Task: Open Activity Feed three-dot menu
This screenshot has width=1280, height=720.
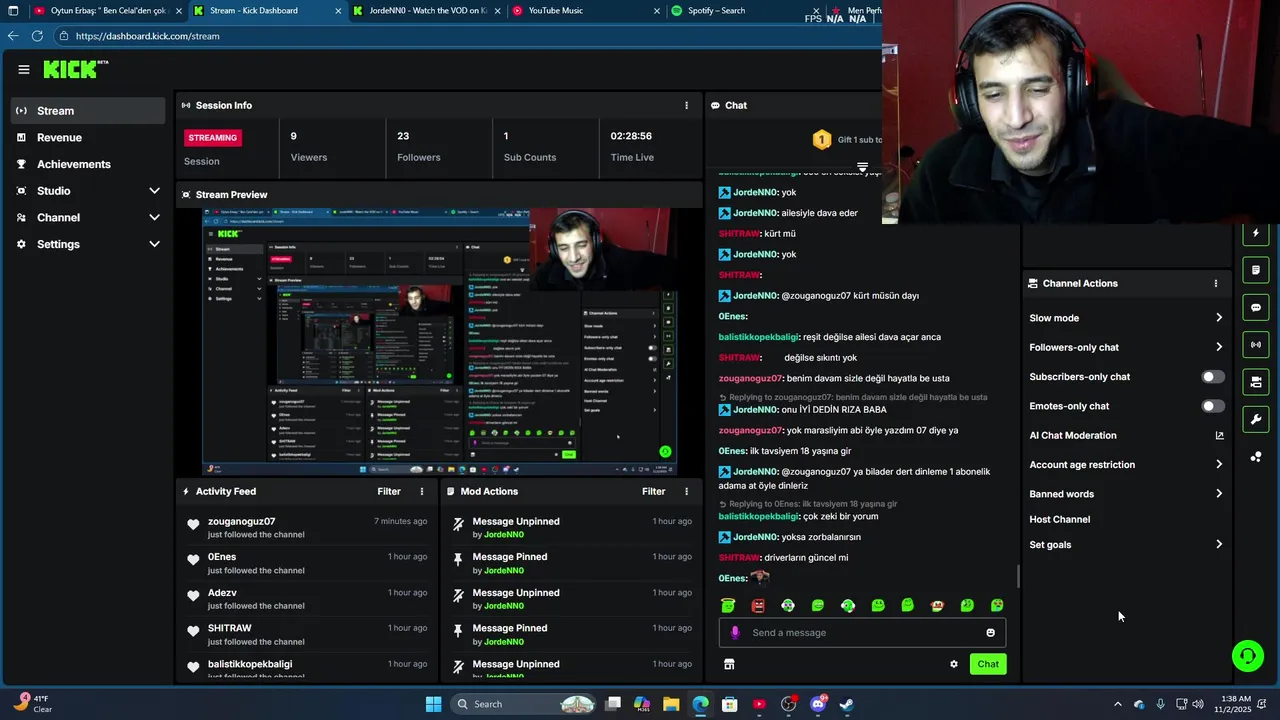Action: tap(422, 491)
